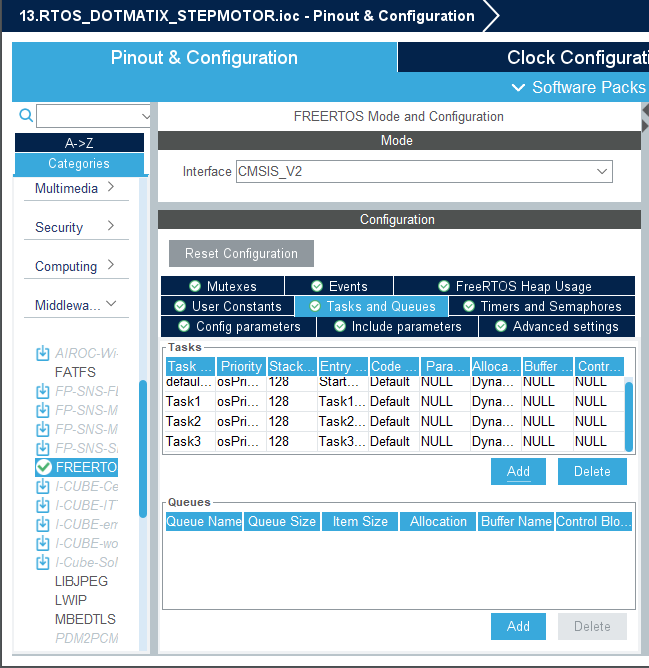This screenshot has width=649, height=668.
Task: Click the Allocation queue column header
Action: (438, 521)
